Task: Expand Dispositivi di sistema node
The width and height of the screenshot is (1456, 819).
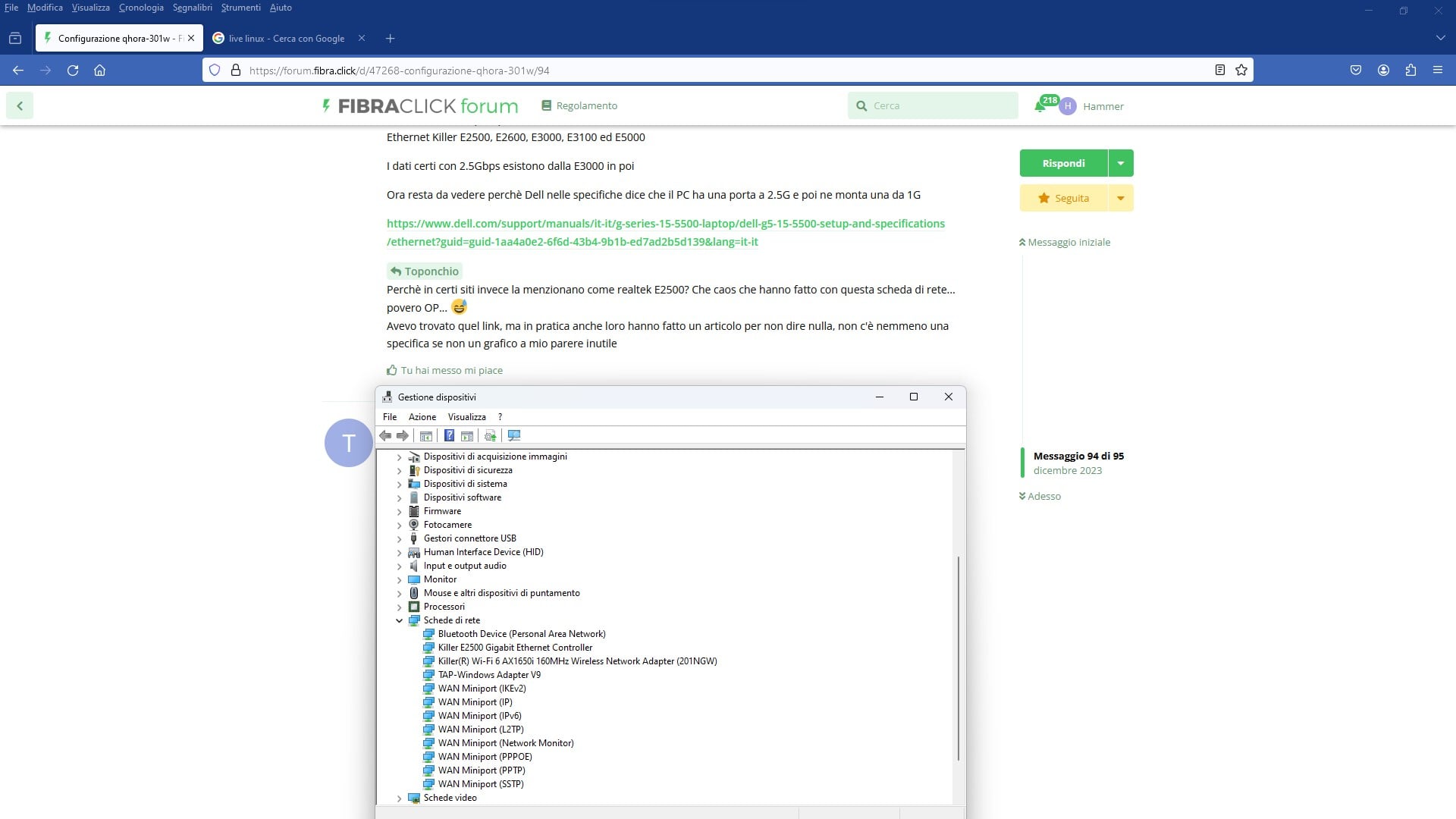Action: (400, 484)
